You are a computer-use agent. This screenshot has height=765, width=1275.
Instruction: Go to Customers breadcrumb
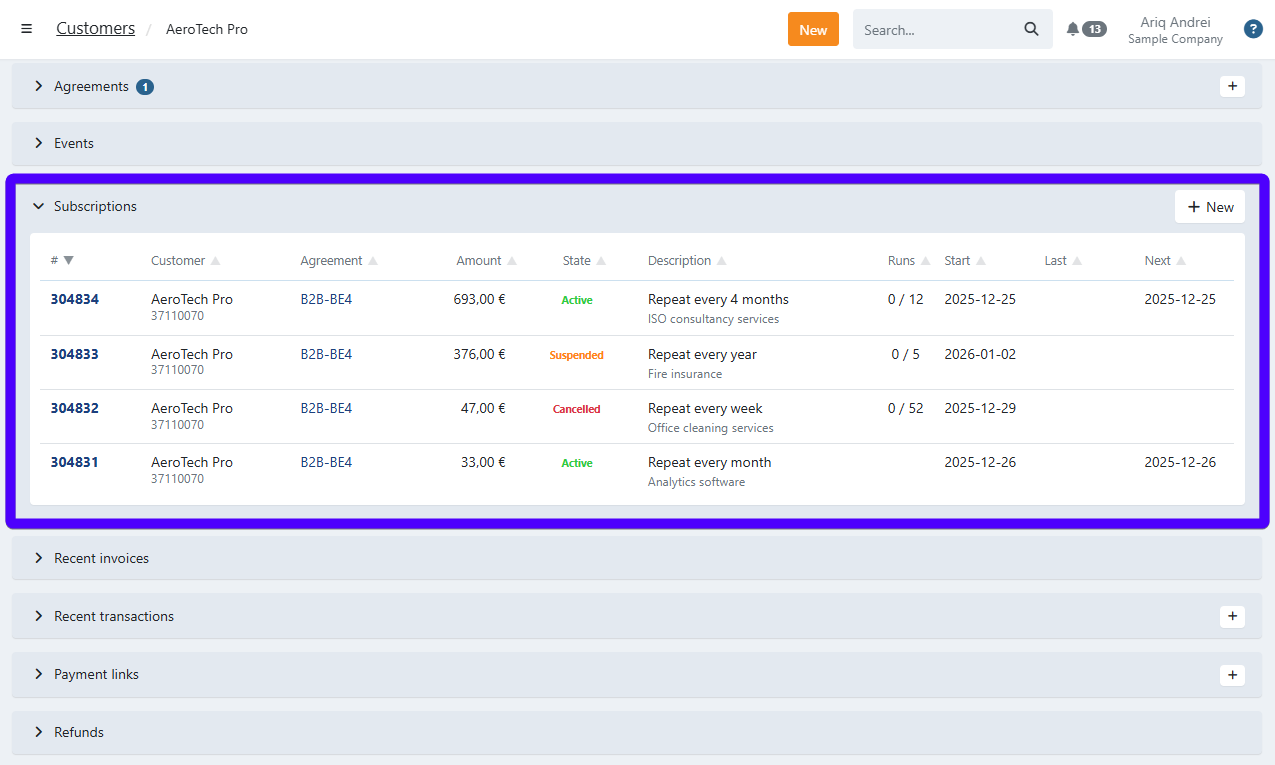[x=95, y=29]
